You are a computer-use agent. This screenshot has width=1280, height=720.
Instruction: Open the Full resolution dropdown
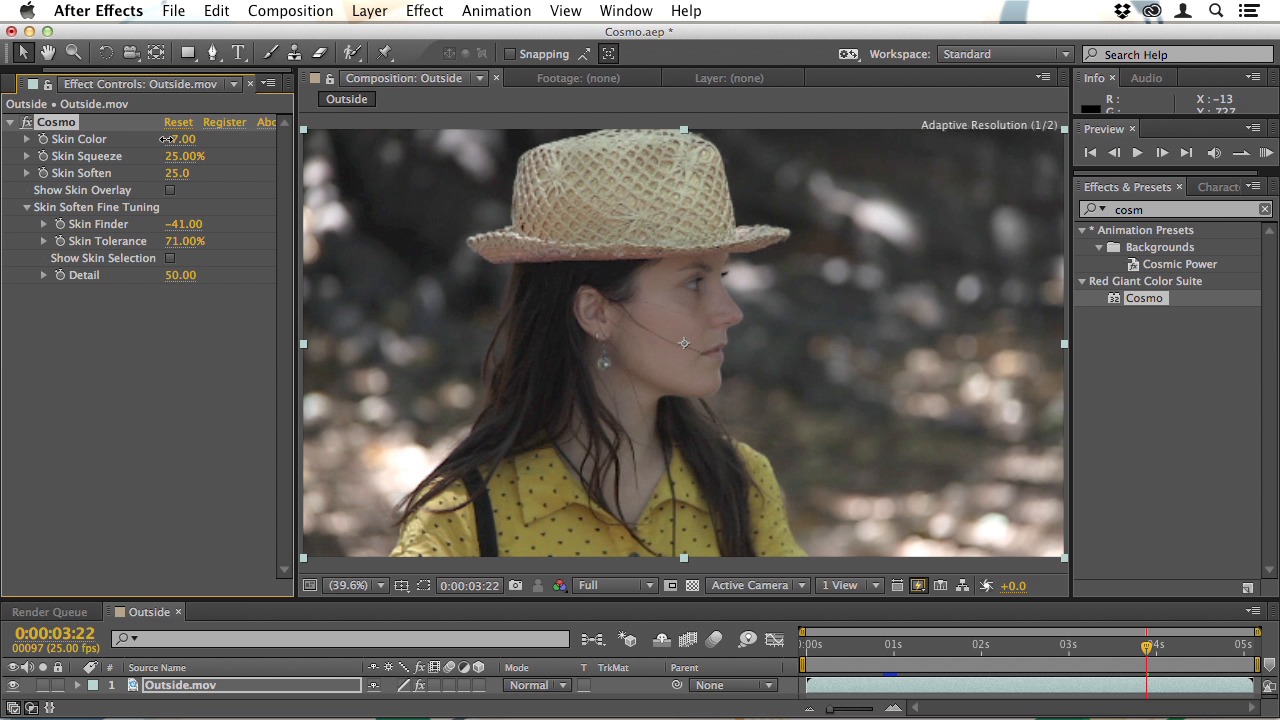click(615, 586)
